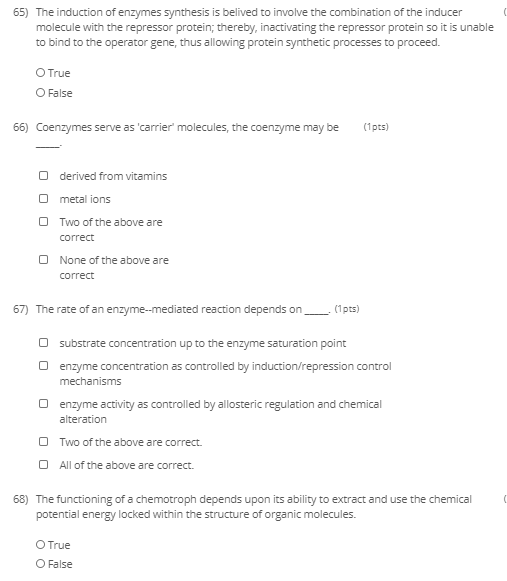Click question 65 induction of enzymes text

pos(265,27)
